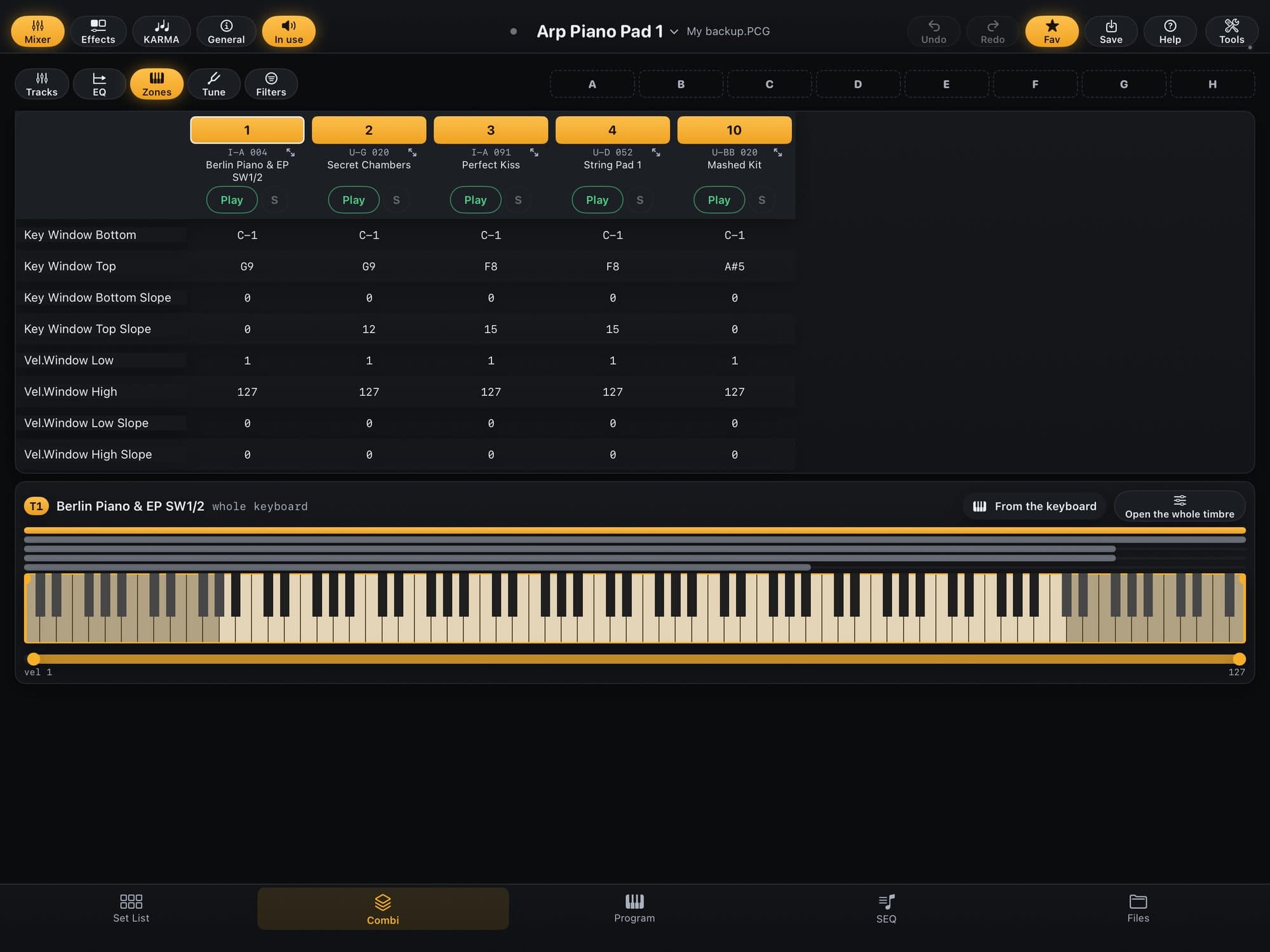
Task: Expand the String Pad 1 timbre
Action: (x=656, y=152)
